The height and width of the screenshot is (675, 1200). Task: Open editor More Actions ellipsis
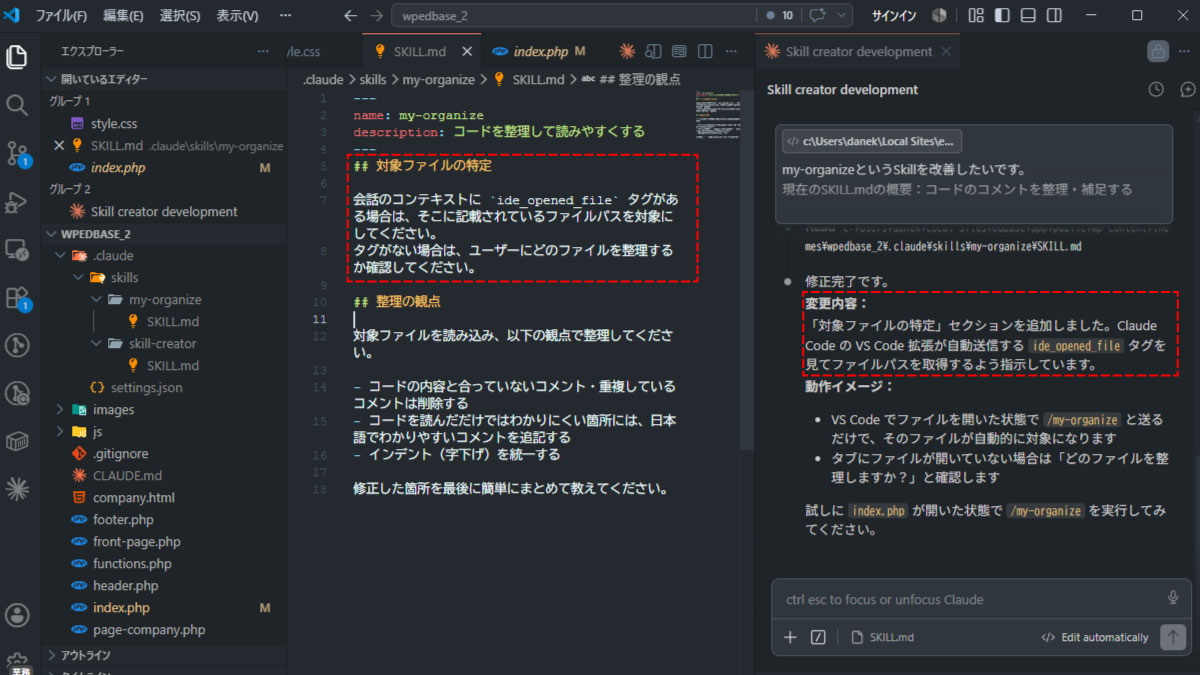[x=731, y=51]
